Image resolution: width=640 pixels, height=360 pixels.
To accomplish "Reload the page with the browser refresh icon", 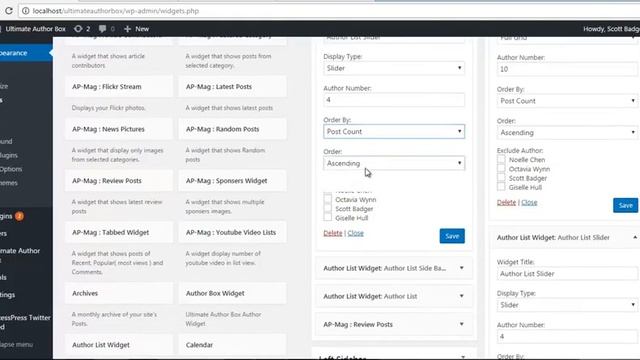I will [9, 11].
